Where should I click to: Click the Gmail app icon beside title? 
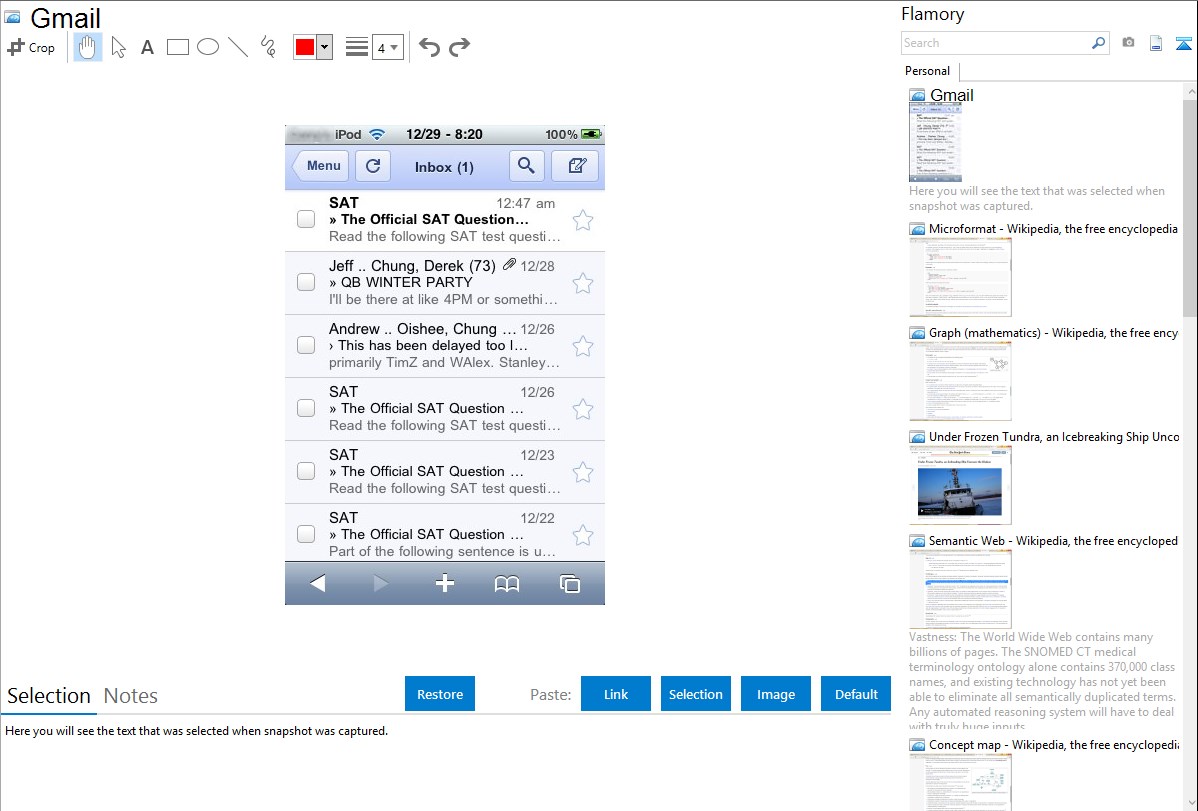13,17
